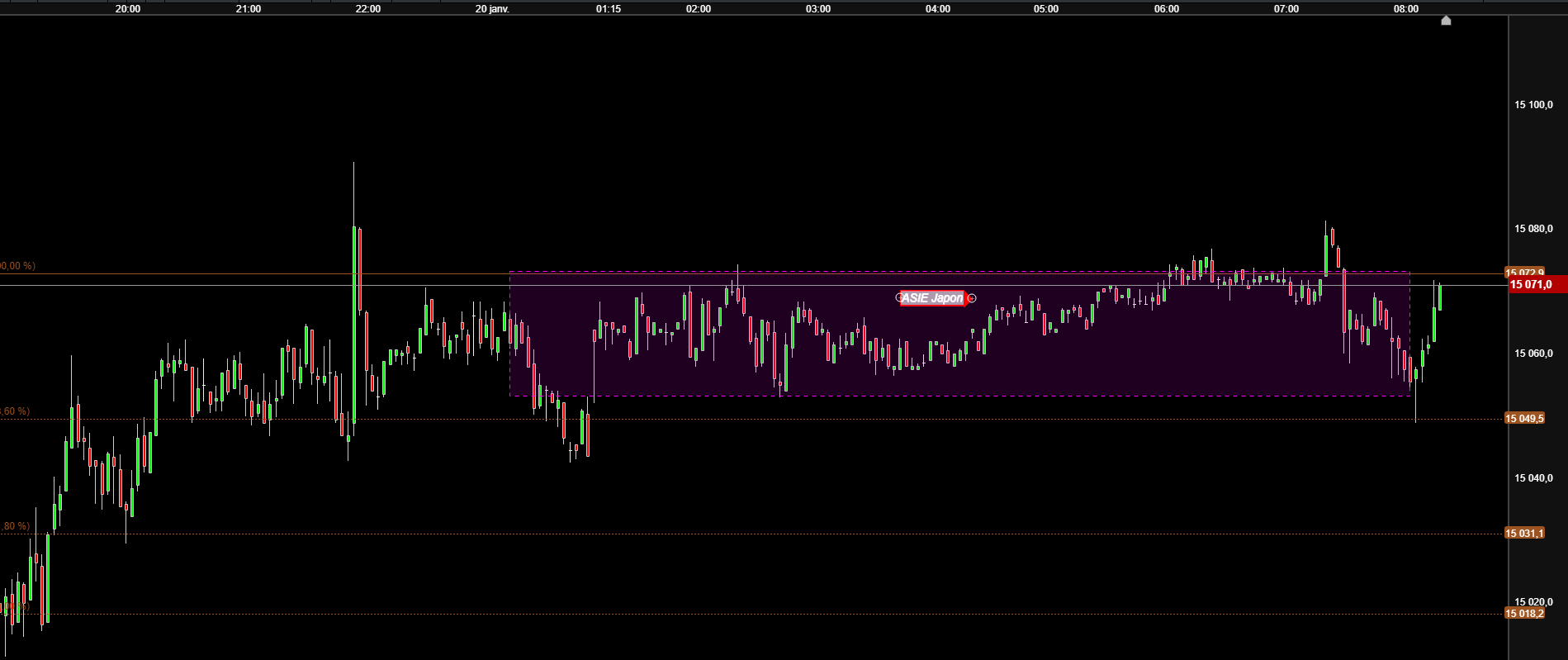Click the 04:00 time axis label
This screenshot has width=1568, height=660.
[938, 9]
